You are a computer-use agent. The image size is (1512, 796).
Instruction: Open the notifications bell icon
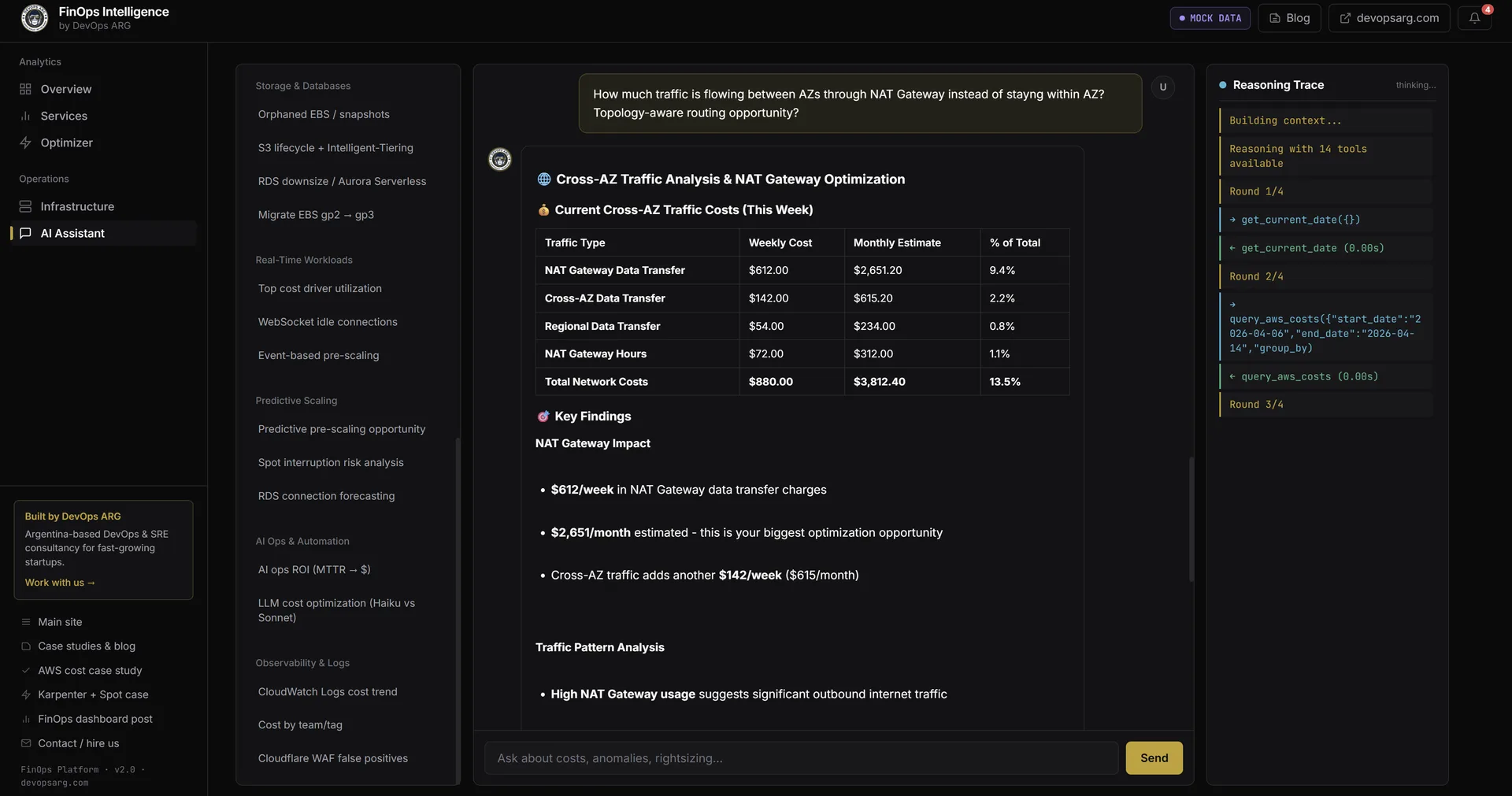(x=1474, y=18)
